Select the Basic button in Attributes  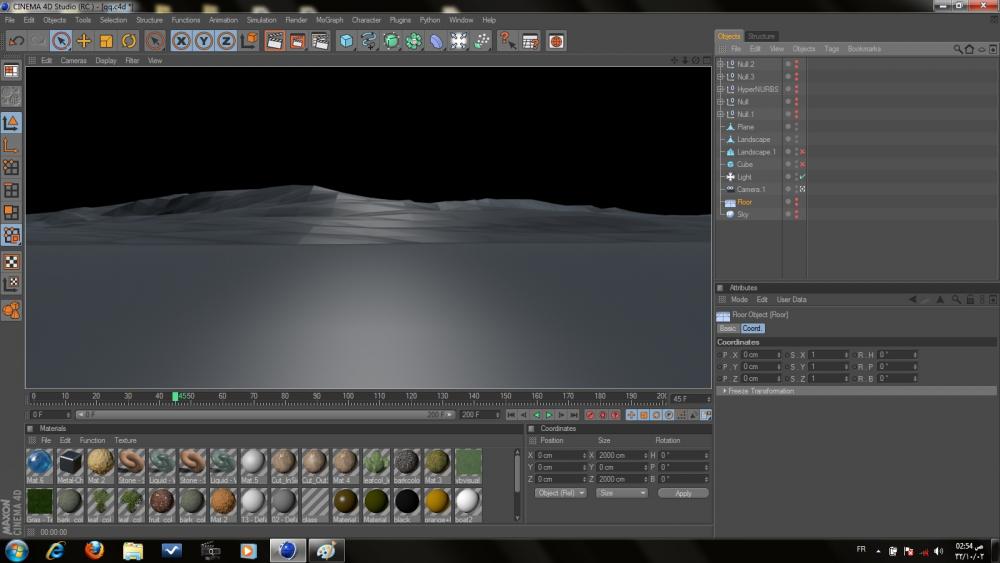[727, 328]
